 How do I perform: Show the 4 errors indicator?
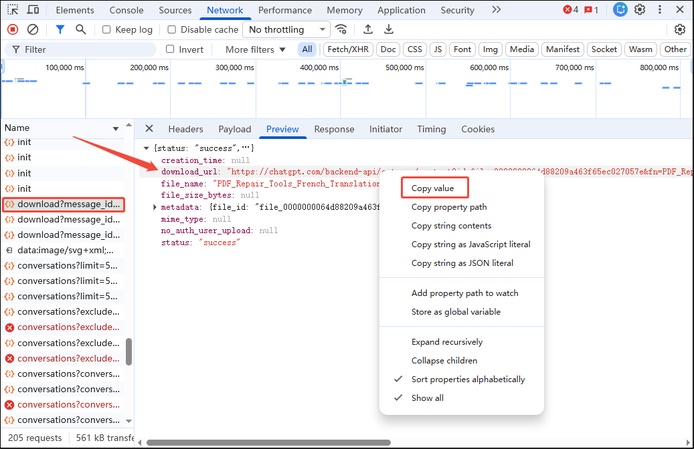coord(571,10)
